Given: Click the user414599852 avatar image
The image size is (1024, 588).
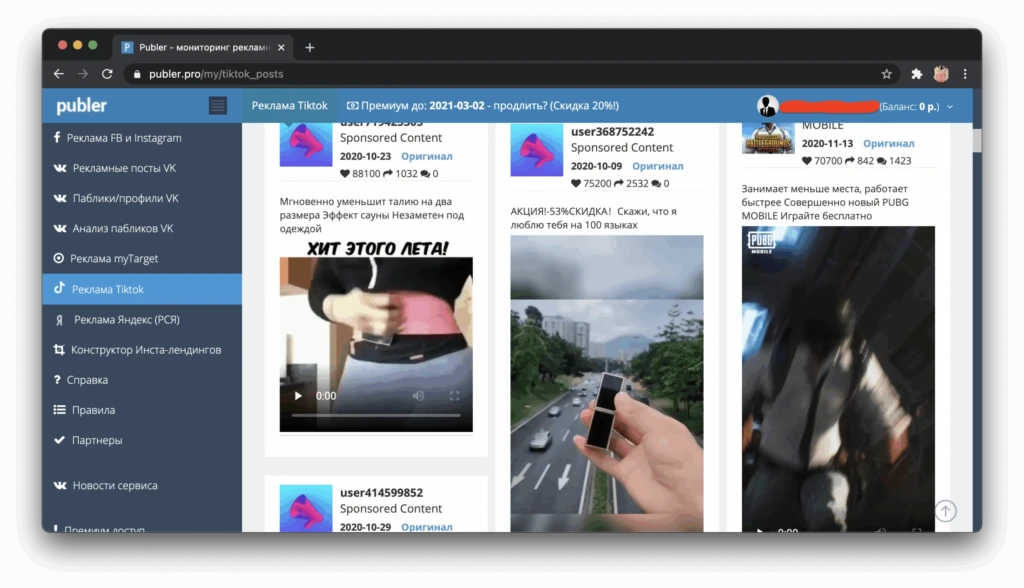Looking at the screenshot, I should coord(306,508).
